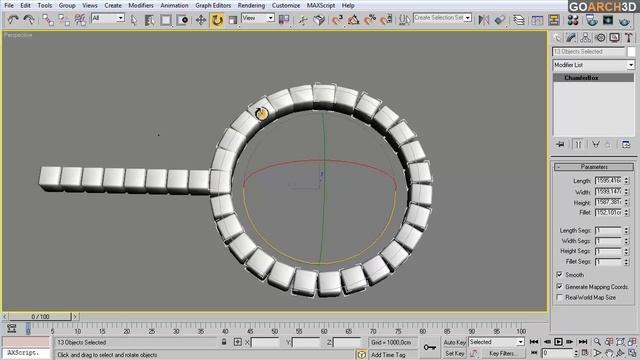This screenshot has height=360, width=640.
Task: Toggle Real-World Map Size checkbox
Action: (x=560, y=298)
